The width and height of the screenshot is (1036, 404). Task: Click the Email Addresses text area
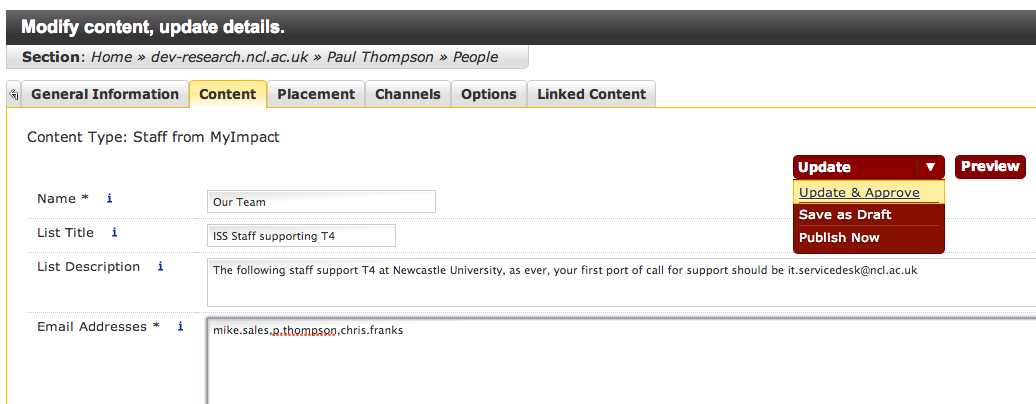(620, 360)
